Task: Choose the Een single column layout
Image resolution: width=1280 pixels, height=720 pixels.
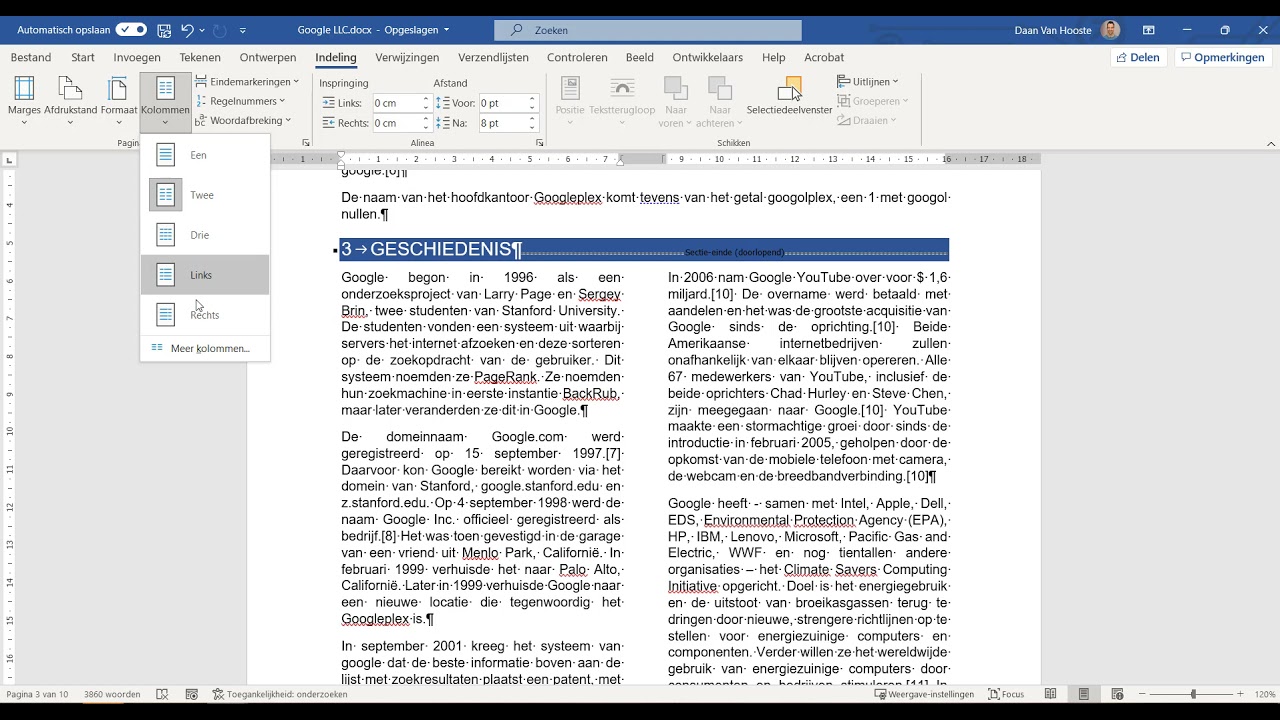Action: 205,155
